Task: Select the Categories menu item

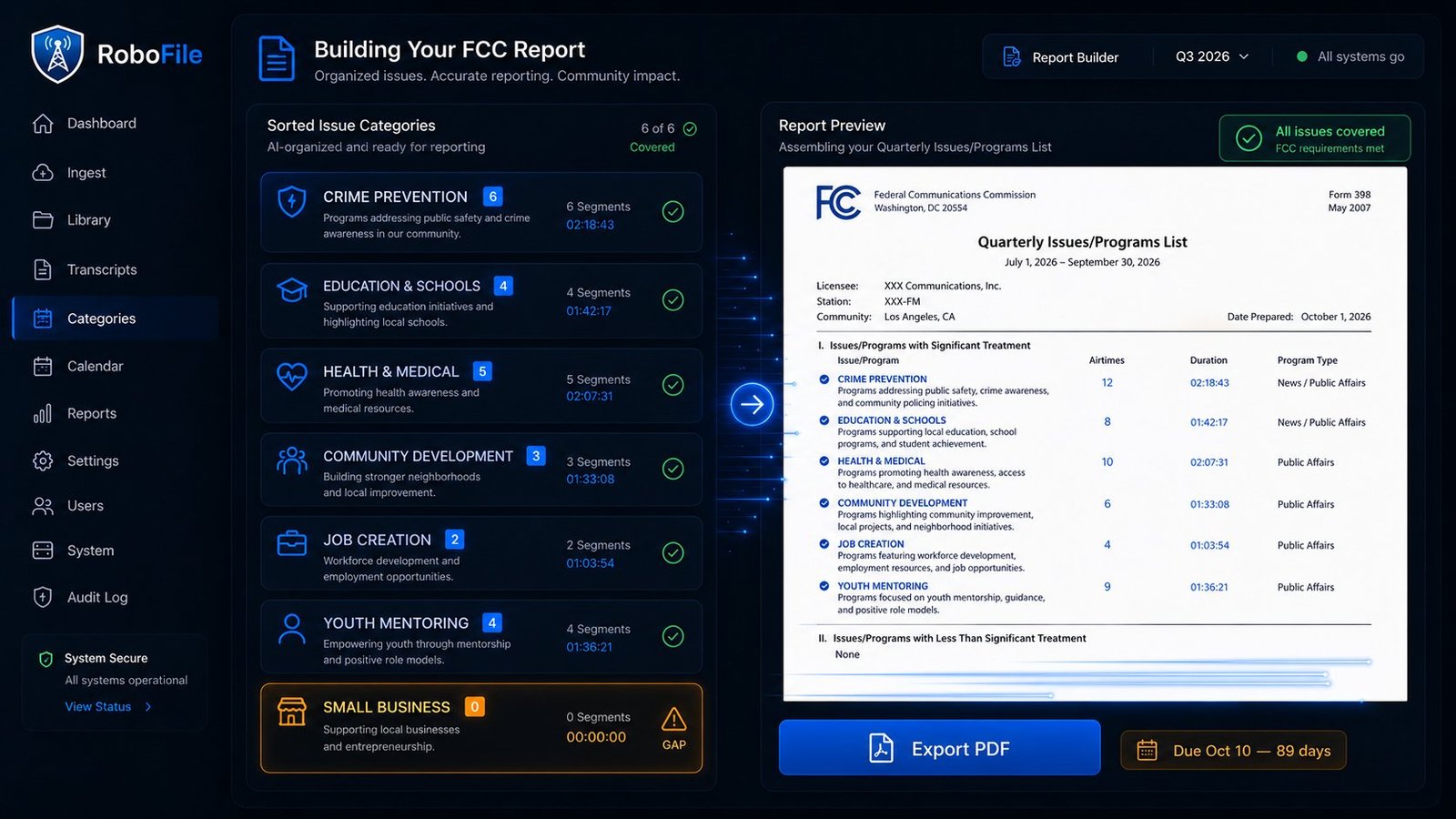Action: (116, 318)
